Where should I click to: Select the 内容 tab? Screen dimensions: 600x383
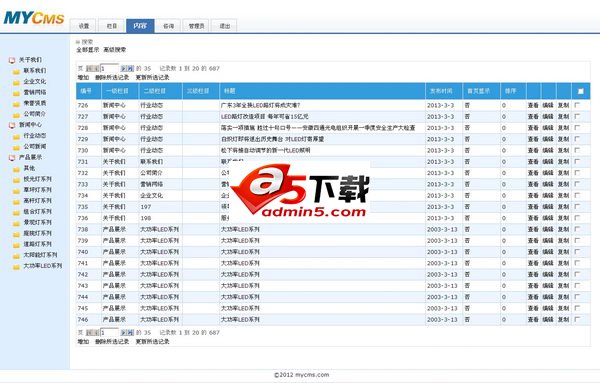click(140, 26)
